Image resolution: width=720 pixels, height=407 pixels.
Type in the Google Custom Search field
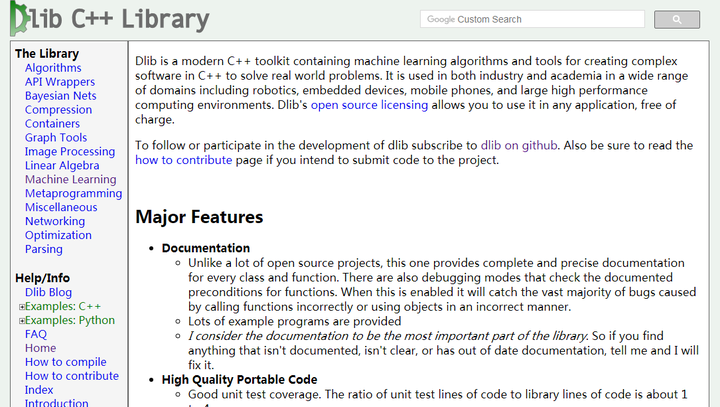(532, 19)
